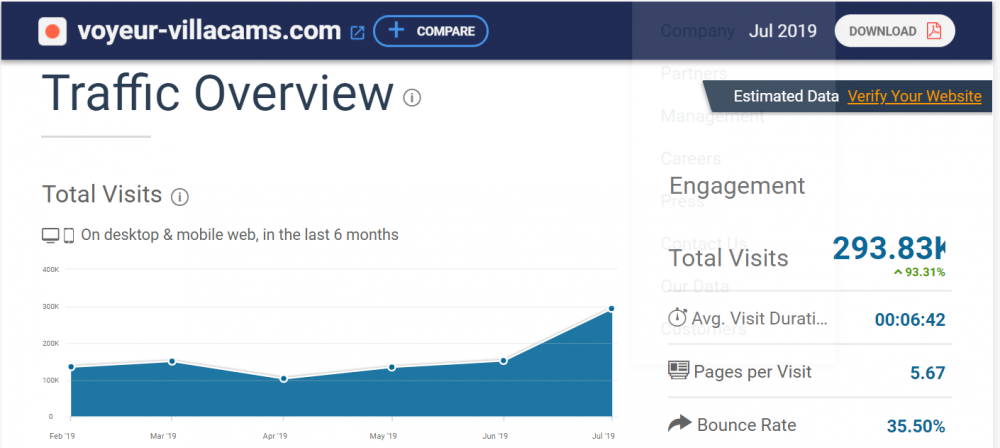1000x448 pixels.
Task: Click the pages per visit icon
Action: pos(678,371)
